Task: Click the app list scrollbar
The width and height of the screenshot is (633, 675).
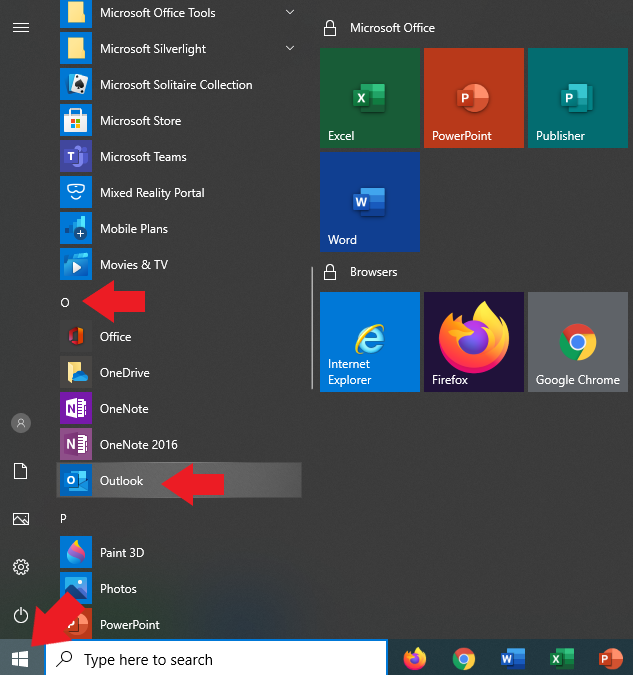Action: click(x=312, y=328)
